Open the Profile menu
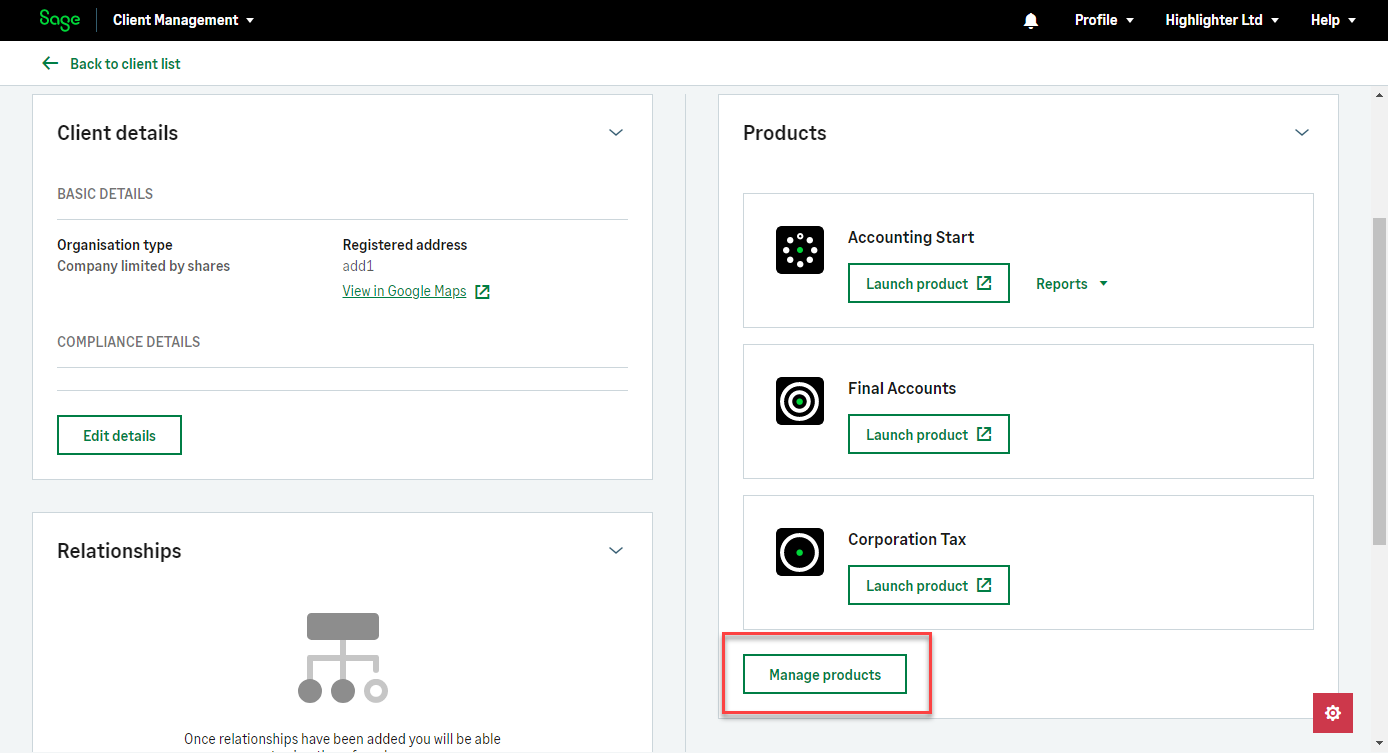This screenshot has height=753, width=1388. (1104, 20)
